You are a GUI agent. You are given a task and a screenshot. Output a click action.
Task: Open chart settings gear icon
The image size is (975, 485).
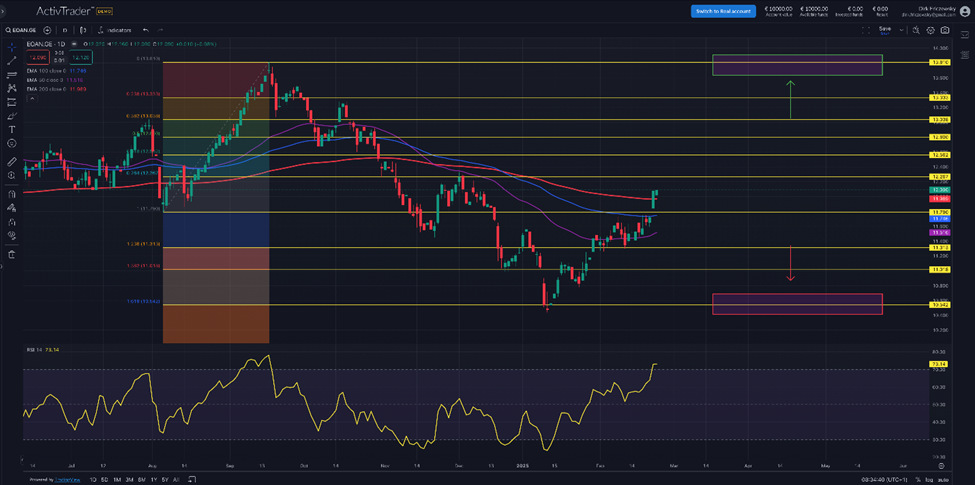coord(931,30)
